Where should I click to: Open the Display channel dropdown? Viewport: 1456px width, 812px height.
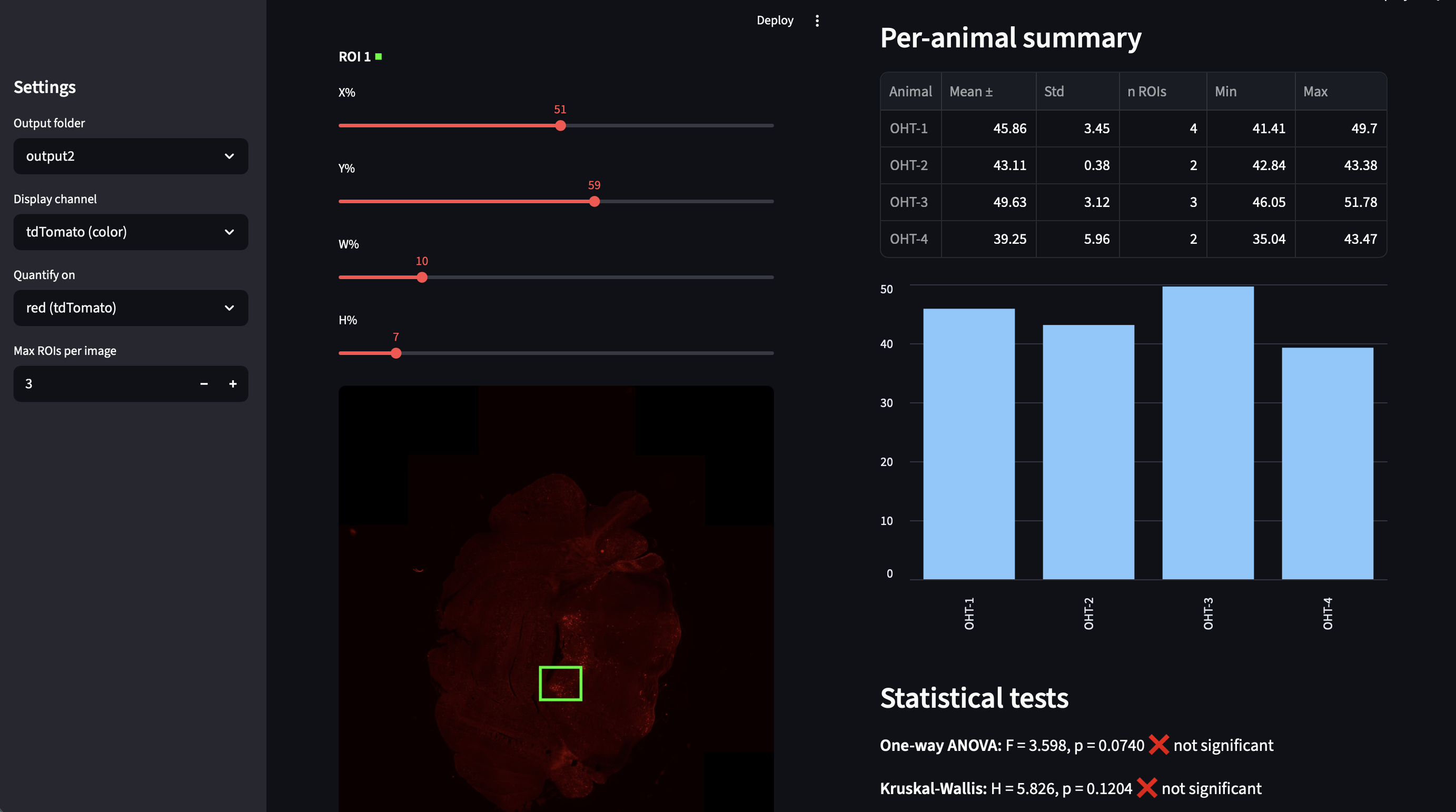tap(131, 232)
